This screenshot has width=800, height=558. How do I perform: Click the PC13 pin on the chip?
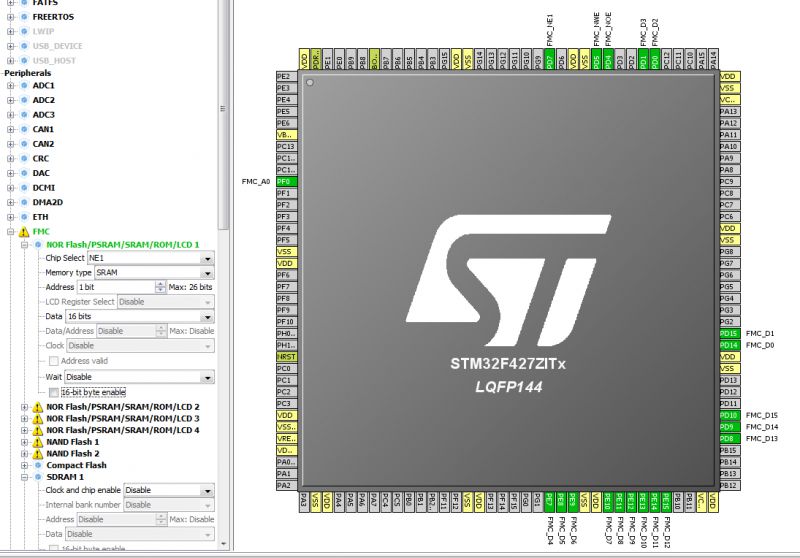tap(286, 147)
